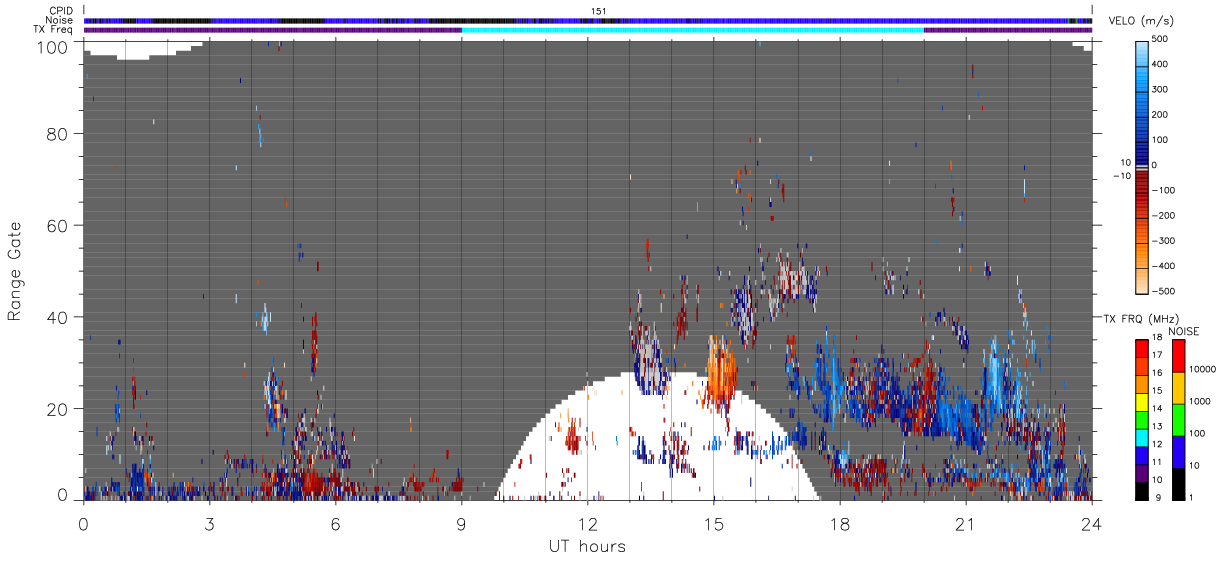Click the 1 label on NOISE legend
1228x567 pixels.
(x=1190, y=497)
